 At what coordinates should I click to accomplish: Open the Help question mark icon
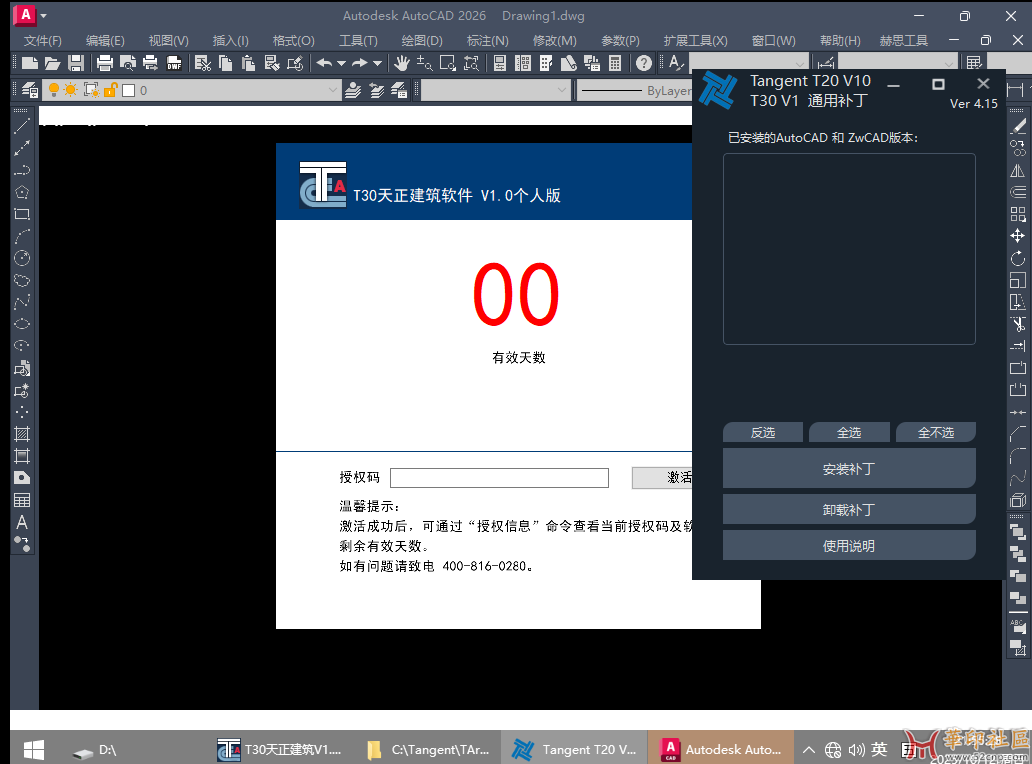(x=644, y=63)
